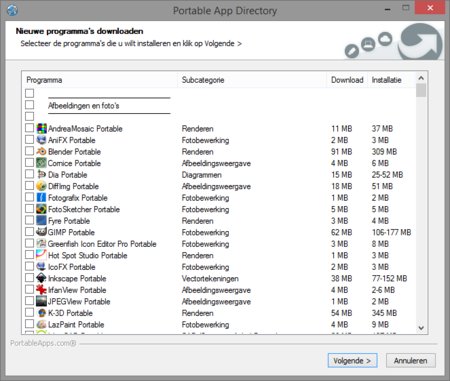
Task: Select the LazPaint Portable row text
Action: (76, 325)
